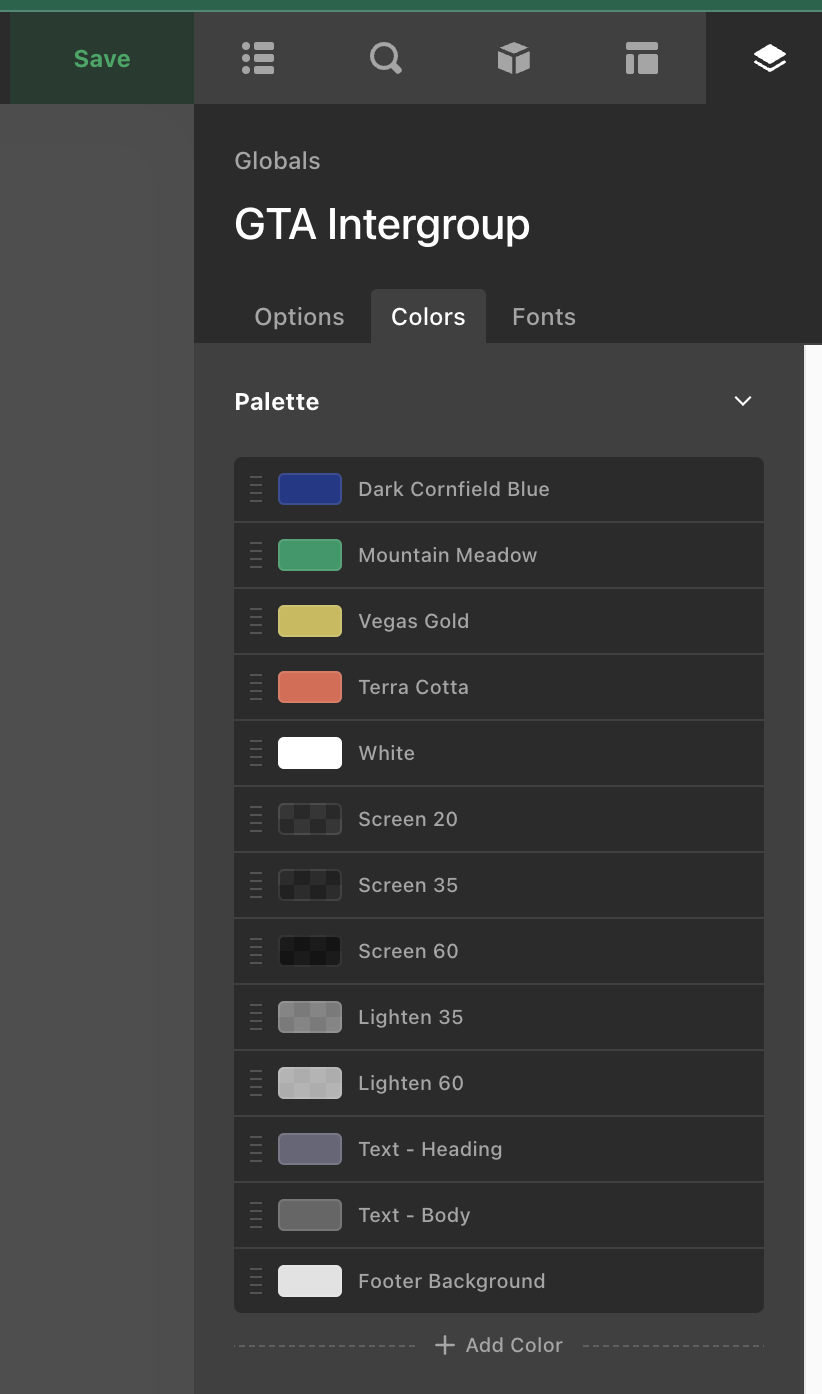
Task: Click drag handle beside Dark Cornfield Blue
Action: pyautogui.click(x=256, y=489)
